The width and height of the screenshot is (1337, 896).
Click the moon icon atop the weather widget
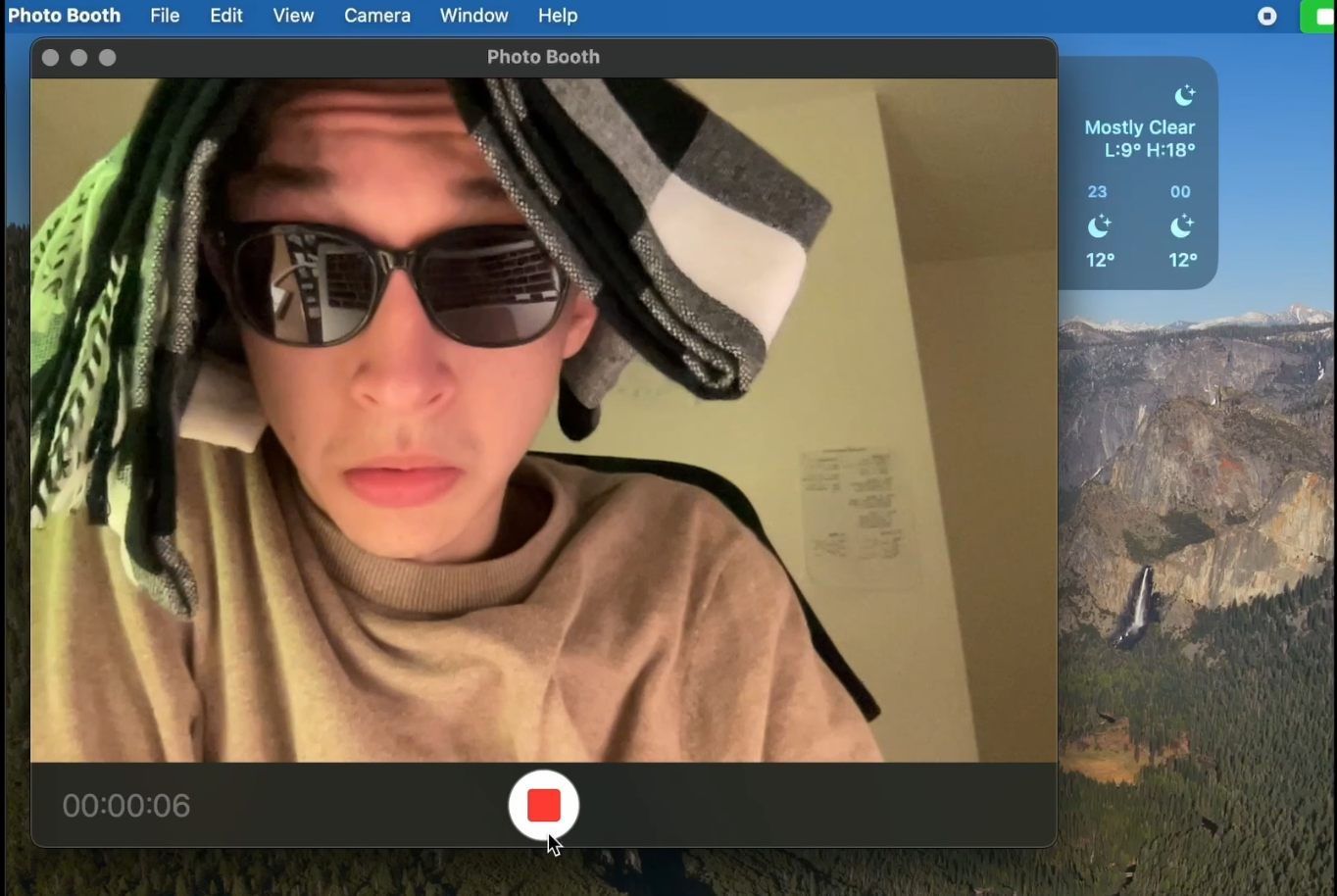(1184, 95)
